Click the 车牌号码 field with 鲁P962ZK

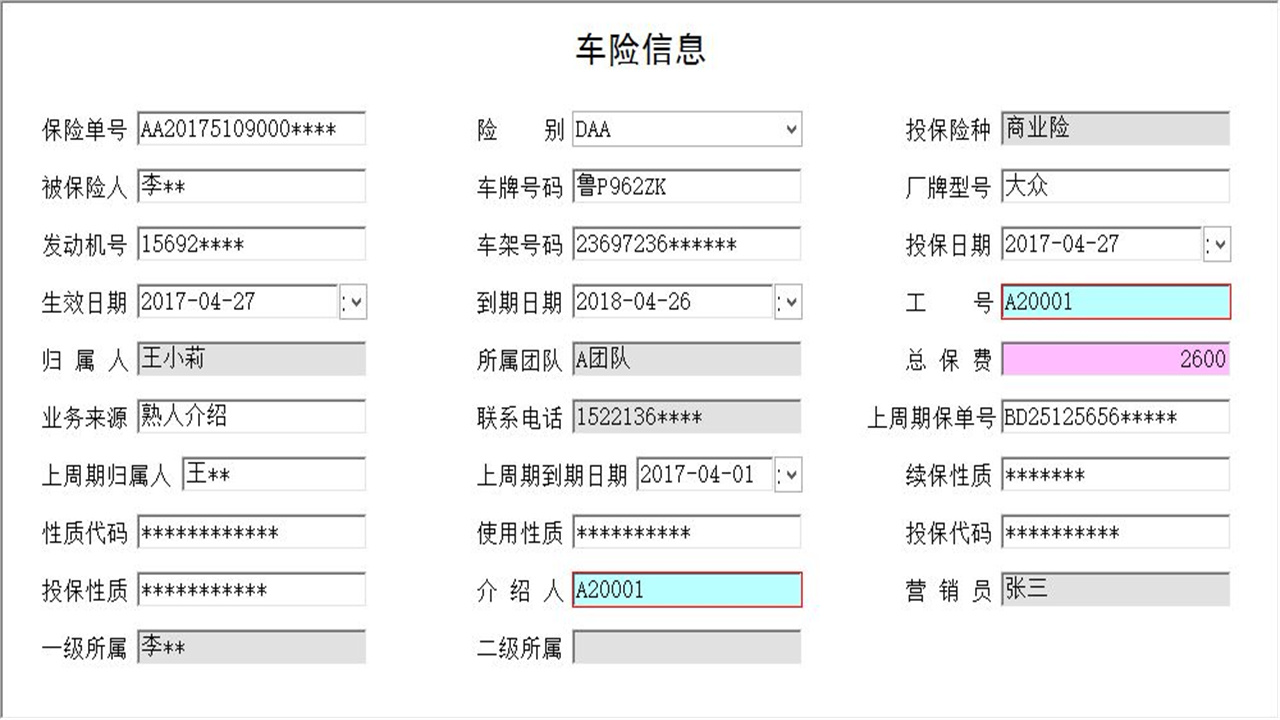(685, 186)
